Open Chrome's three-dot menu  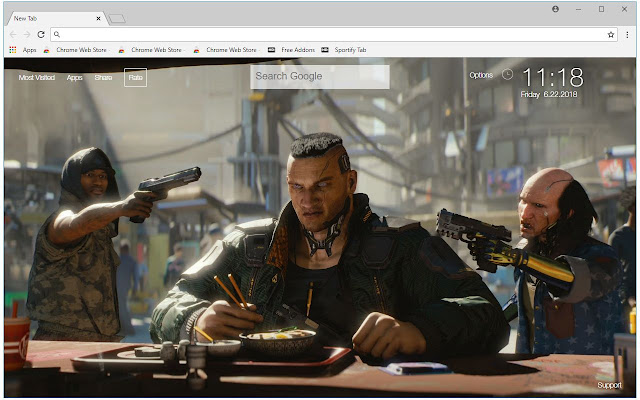[x=627, y=35]
